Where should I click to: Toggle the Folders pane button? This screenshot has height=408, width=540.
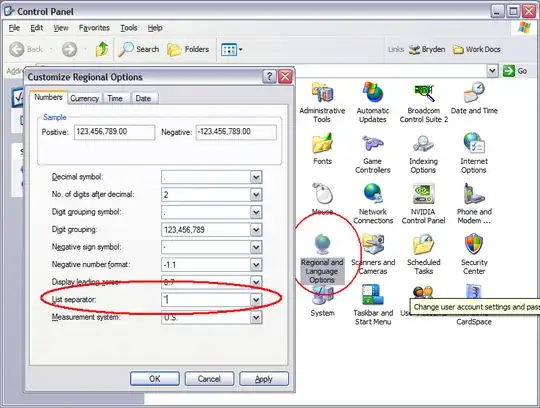[x=188, y=49]
